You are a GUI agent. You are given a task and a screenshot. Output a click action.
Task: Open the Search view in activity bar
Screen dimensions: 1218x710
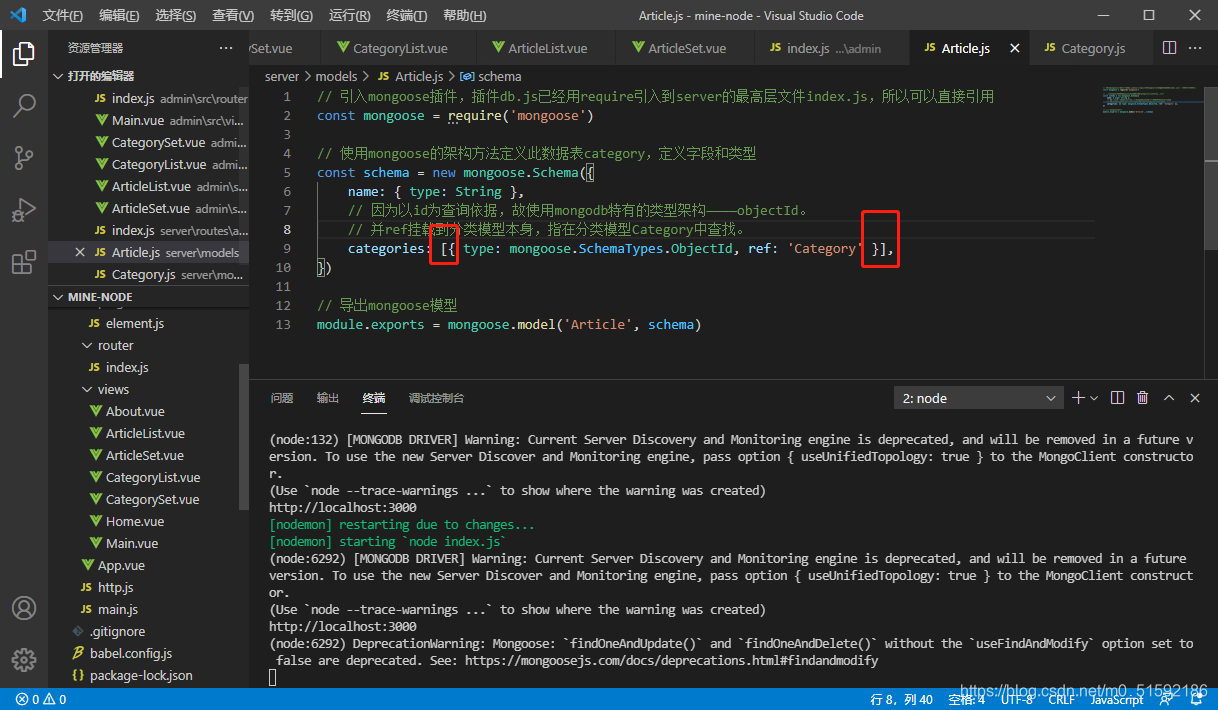coord(24,105)
